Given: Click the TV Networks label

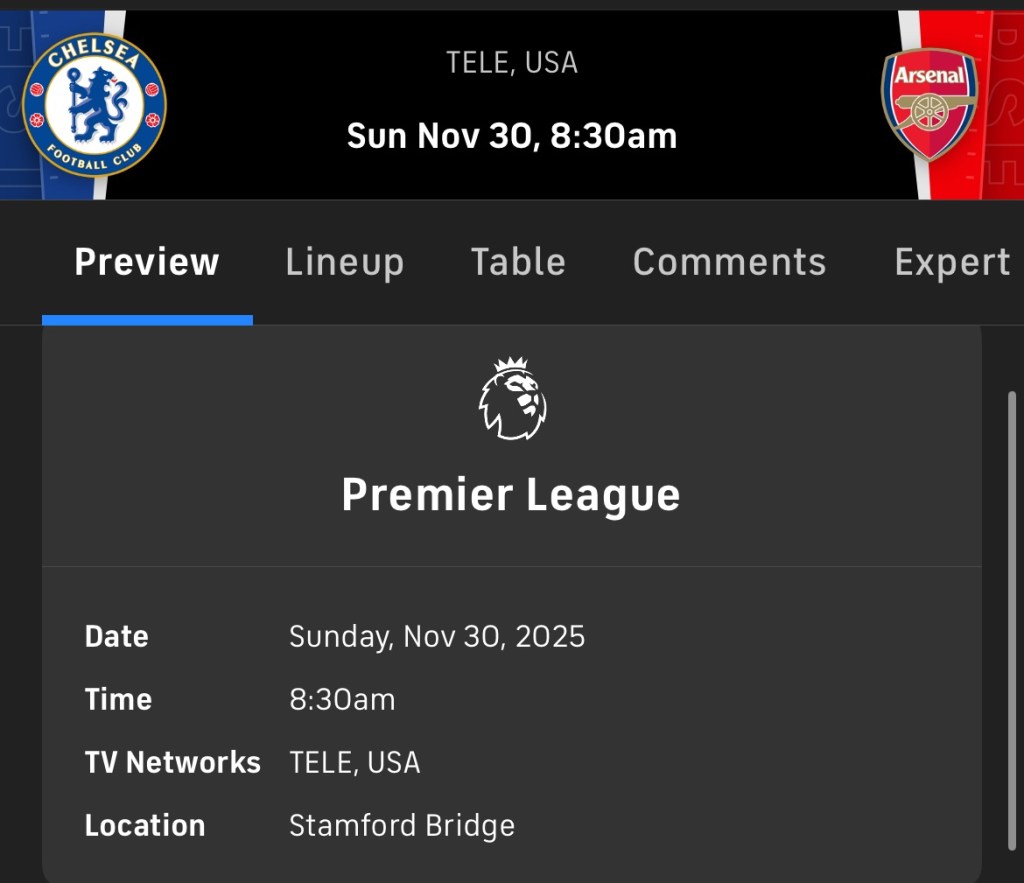Looking at the screenshot, I should [172, 763].
